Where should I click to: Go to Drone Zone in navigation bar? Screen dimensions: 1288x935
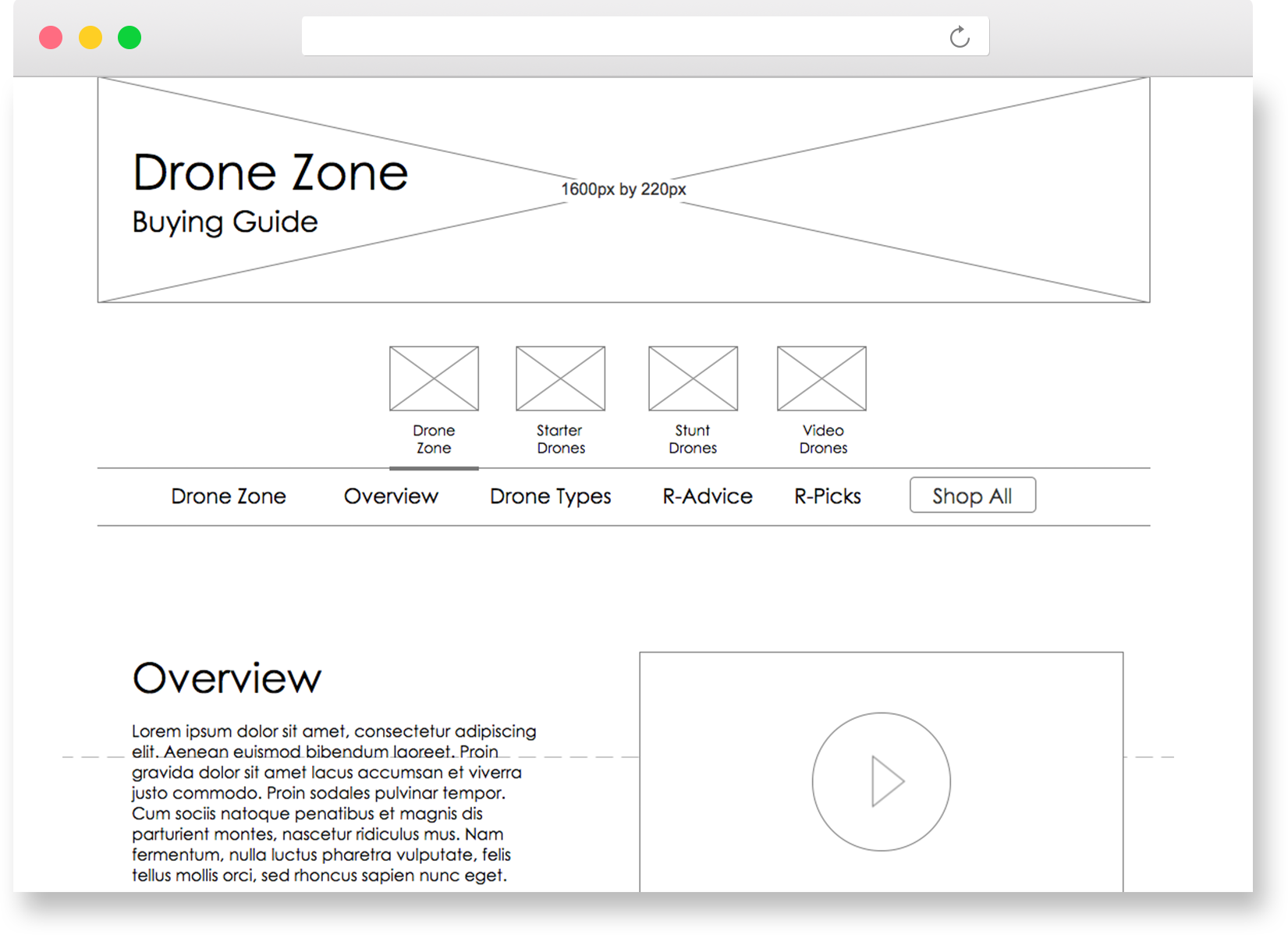click(229, 496)
